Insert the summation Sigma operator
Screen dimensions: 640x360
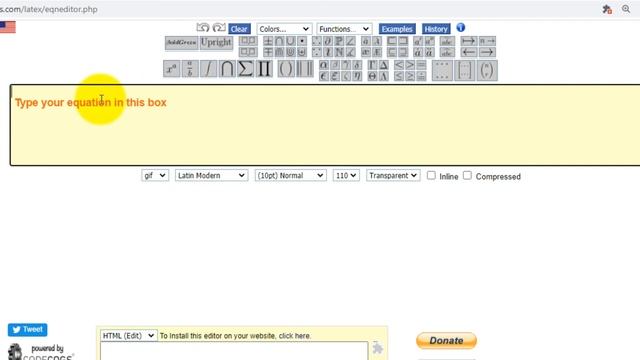coord(245,69)
